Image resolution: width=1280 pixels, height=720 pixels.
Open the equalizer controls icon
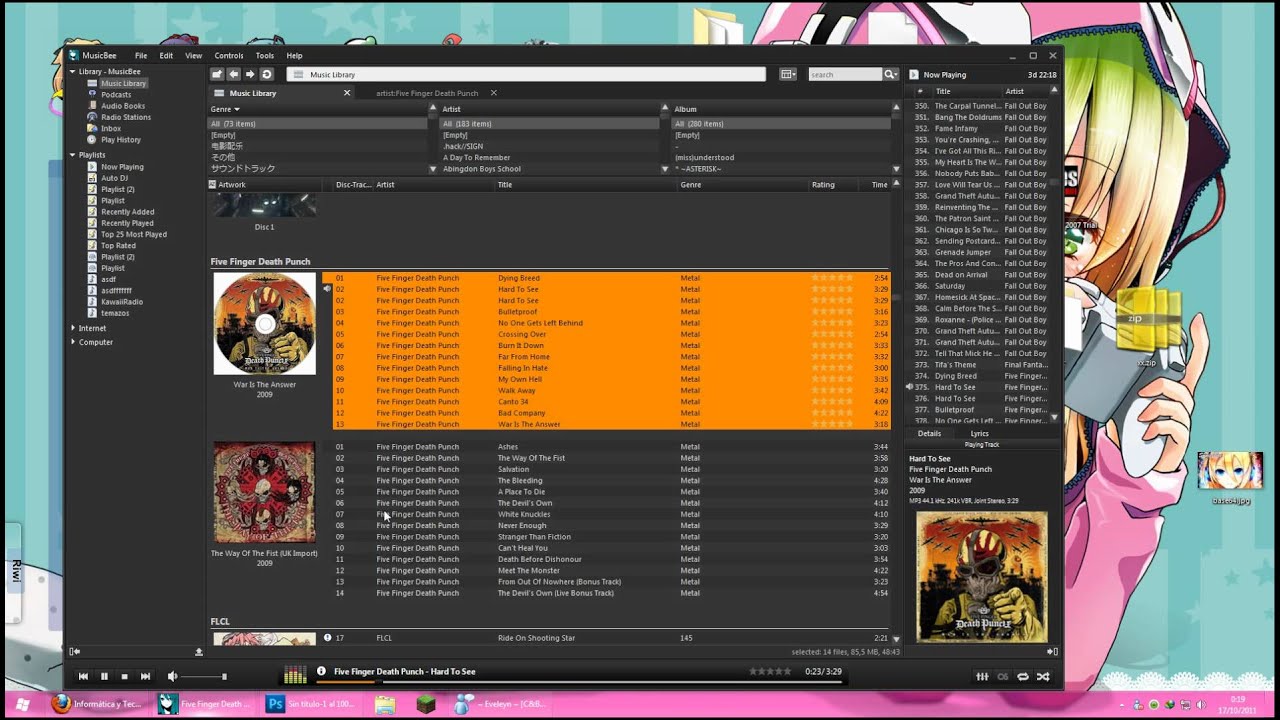[x=982, y=677]
